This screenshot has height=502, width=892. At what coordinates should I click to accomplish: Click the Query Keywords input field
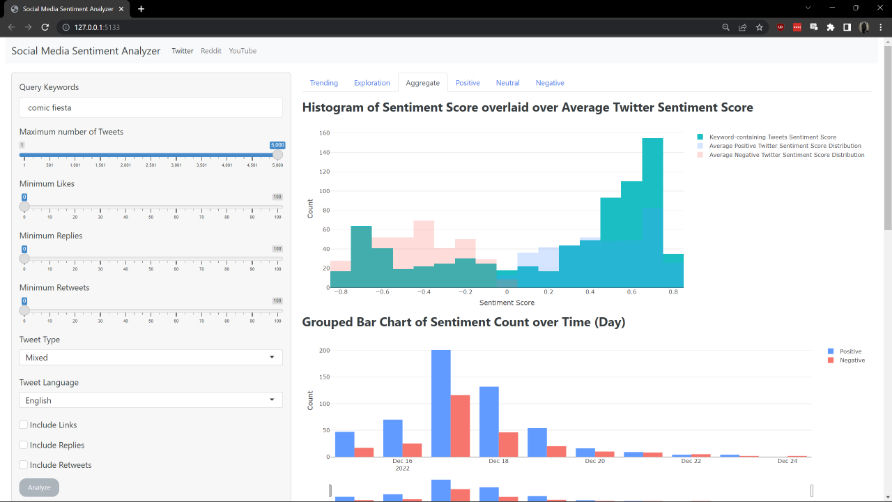(x=151, y=106)
